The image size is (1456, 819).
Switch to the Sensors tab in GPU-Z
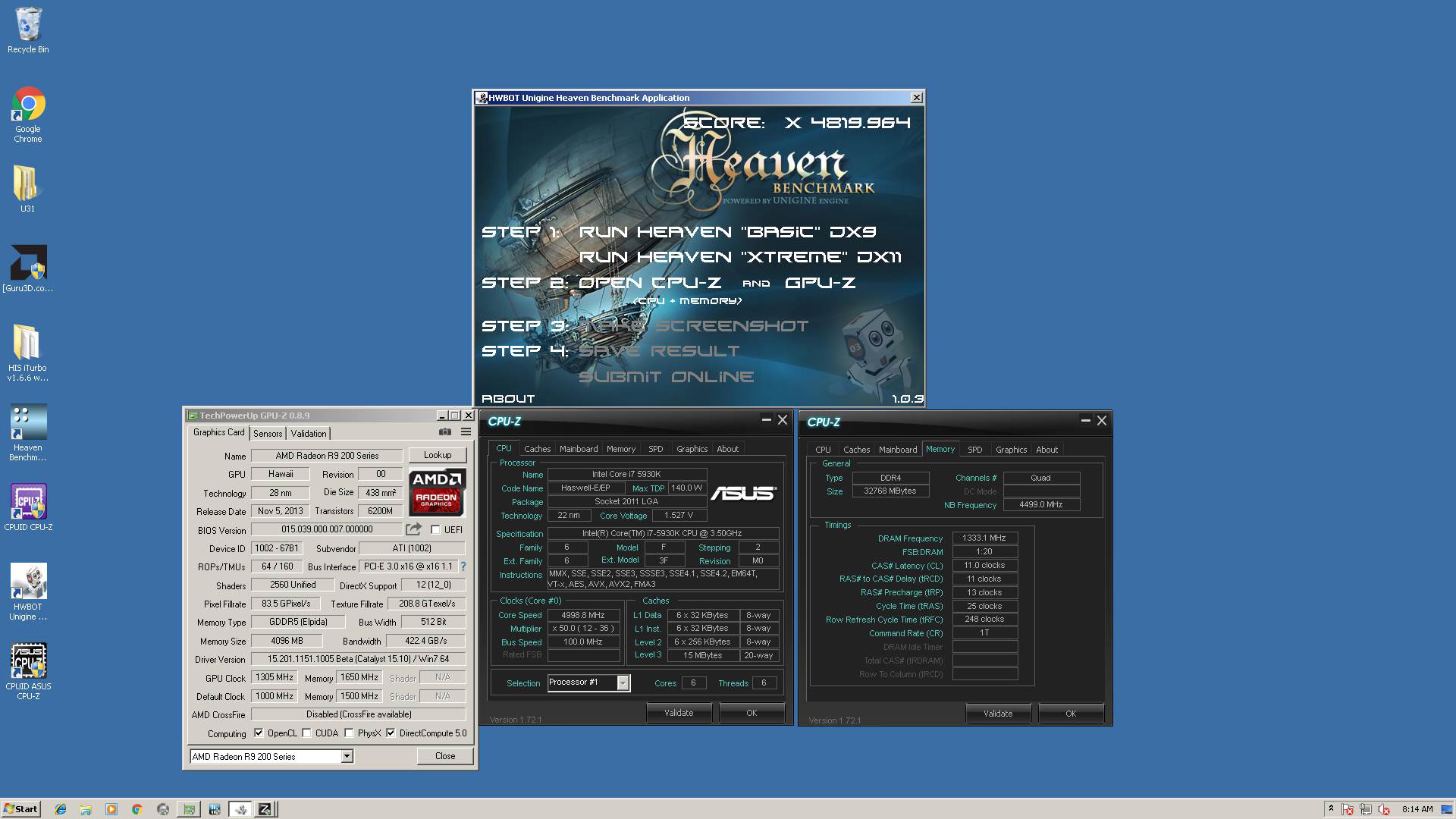268,433
